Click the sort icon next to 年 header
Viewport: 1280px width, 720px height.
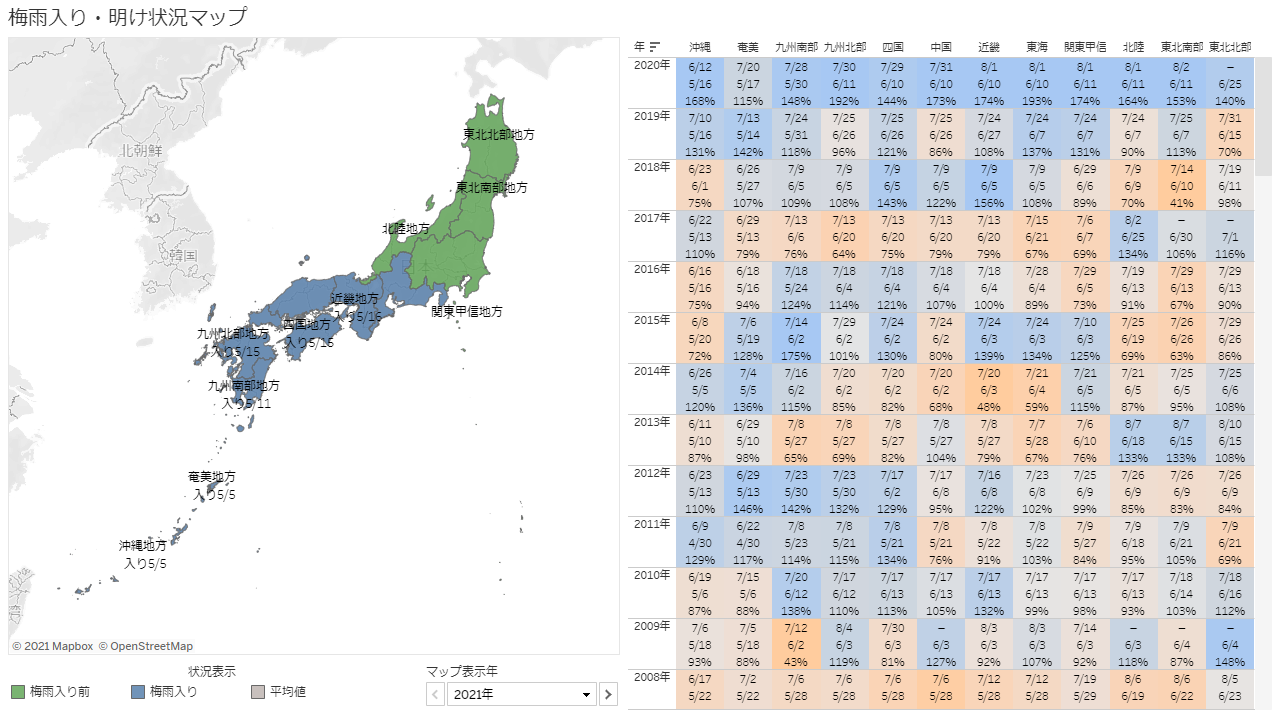point(655,46)
